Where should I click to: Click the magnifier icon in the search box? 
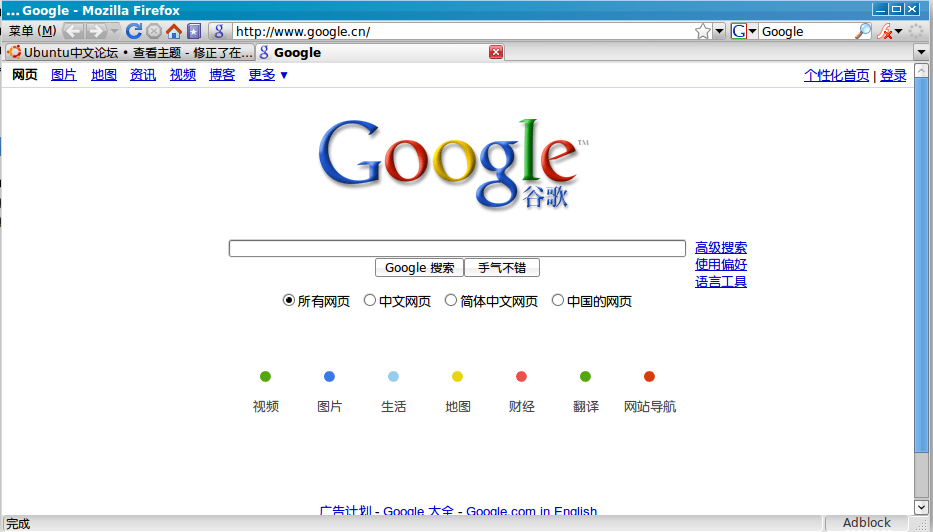pyautogui.click(x=862, y=31)
